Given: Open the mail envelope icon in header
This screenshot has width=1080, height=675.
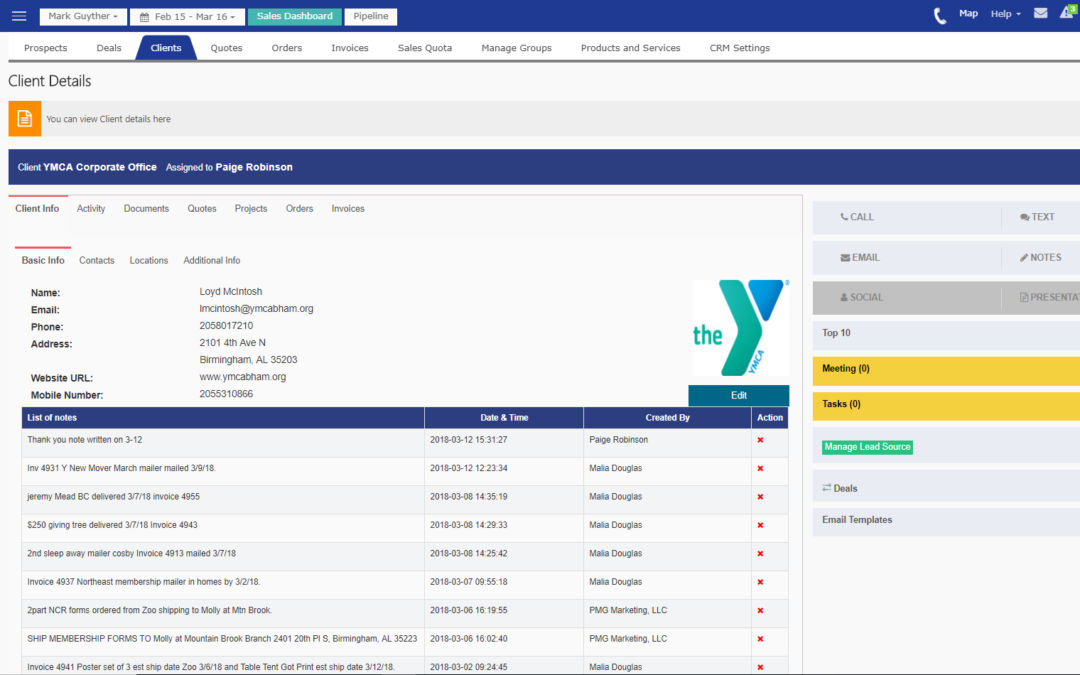Looking at the screenshot, I should 1041,14.
